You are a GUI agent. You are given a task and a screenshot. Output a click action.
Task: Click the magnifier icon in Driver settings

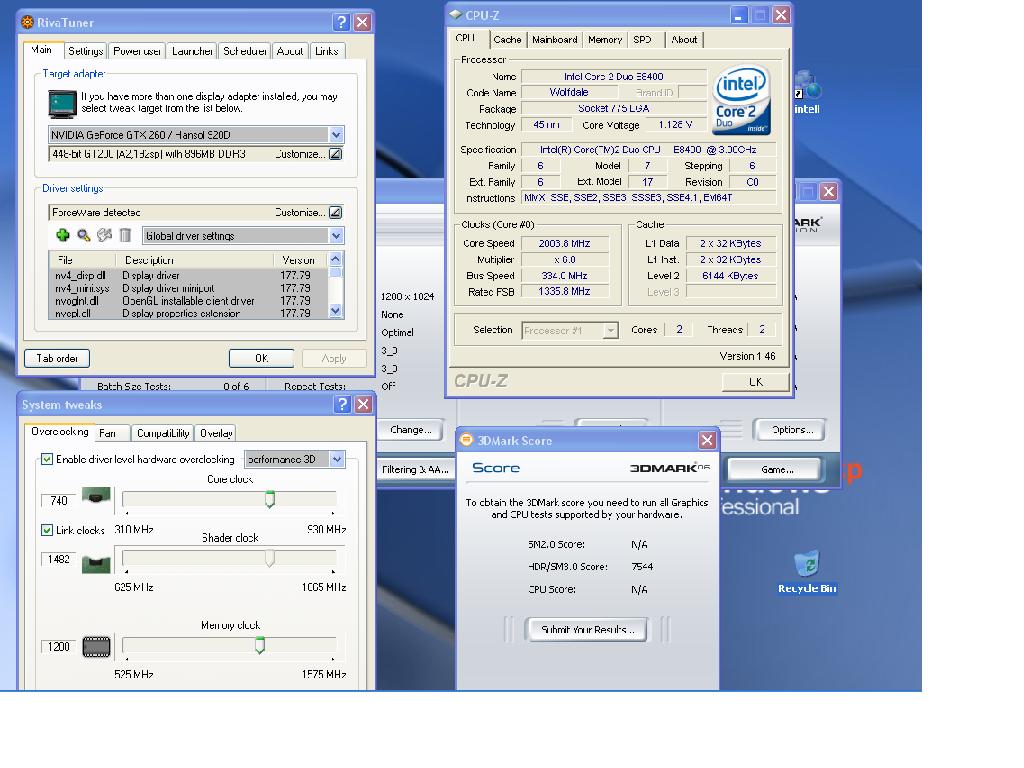click(x=84, y=236)
